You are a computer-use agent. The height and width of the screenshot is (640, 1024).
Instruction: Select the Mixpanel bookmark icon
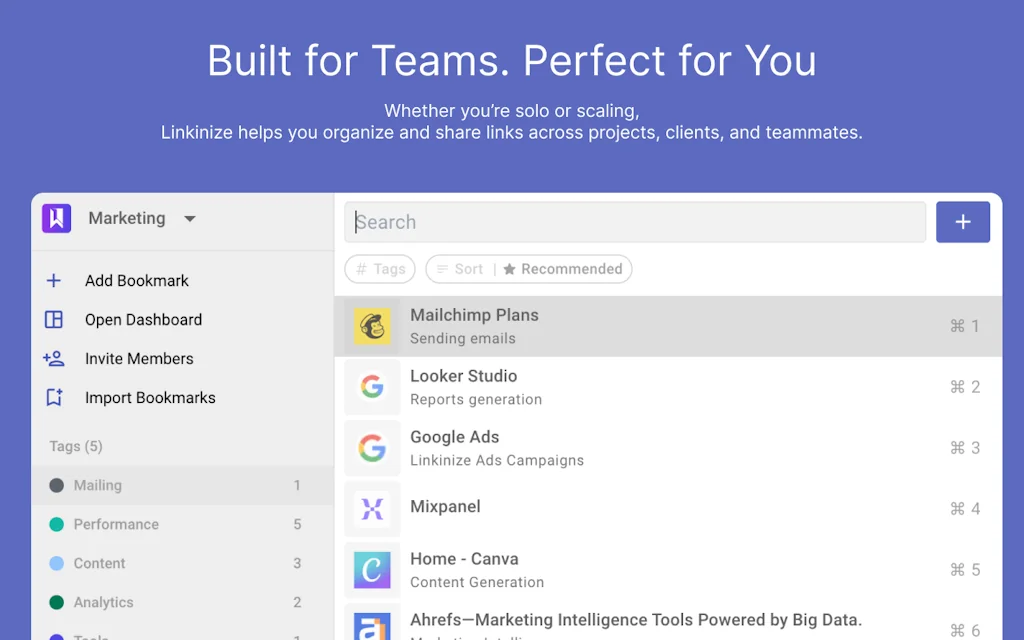[x=372, y=508]
